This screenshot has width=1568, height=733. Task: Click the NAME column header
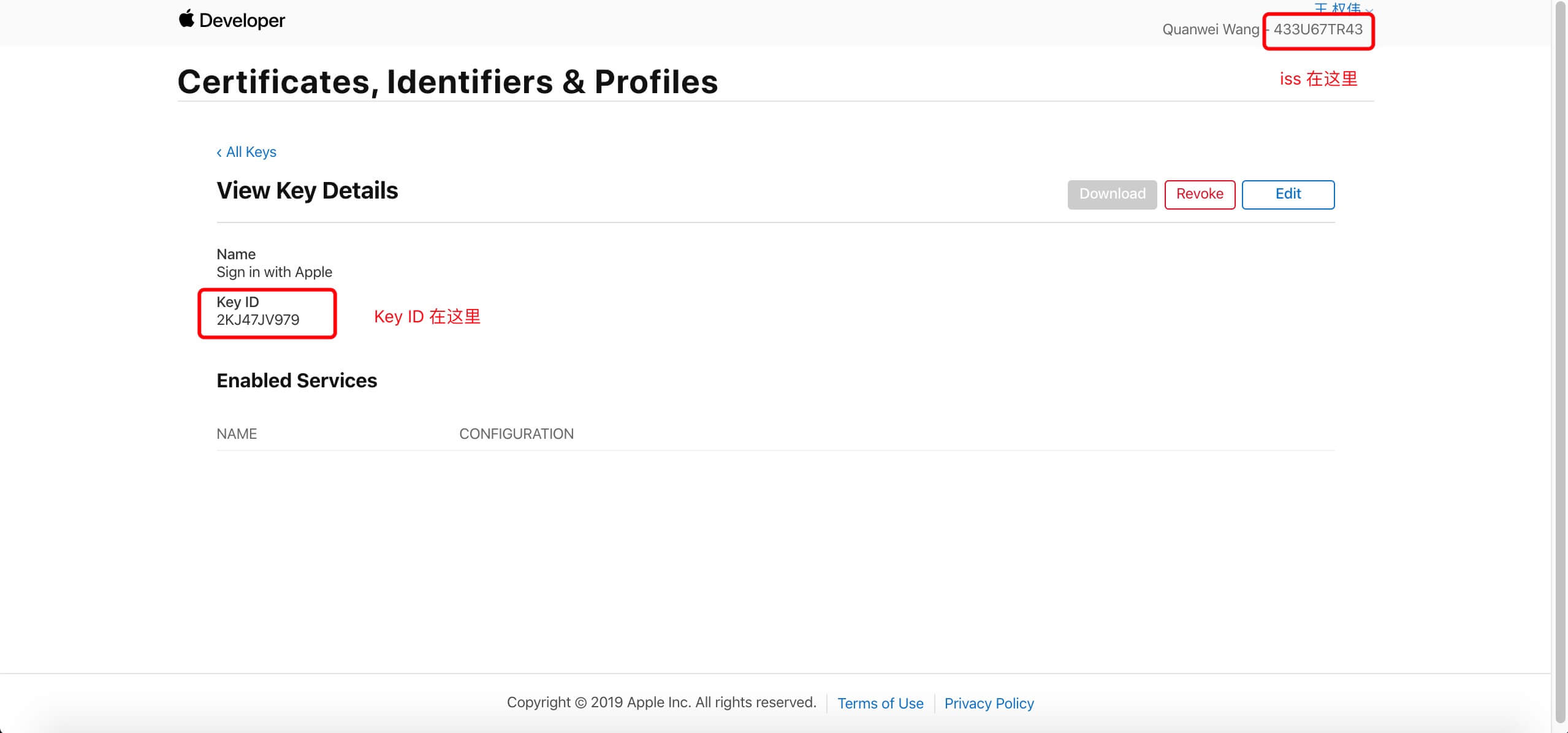[x=237, y=434]
